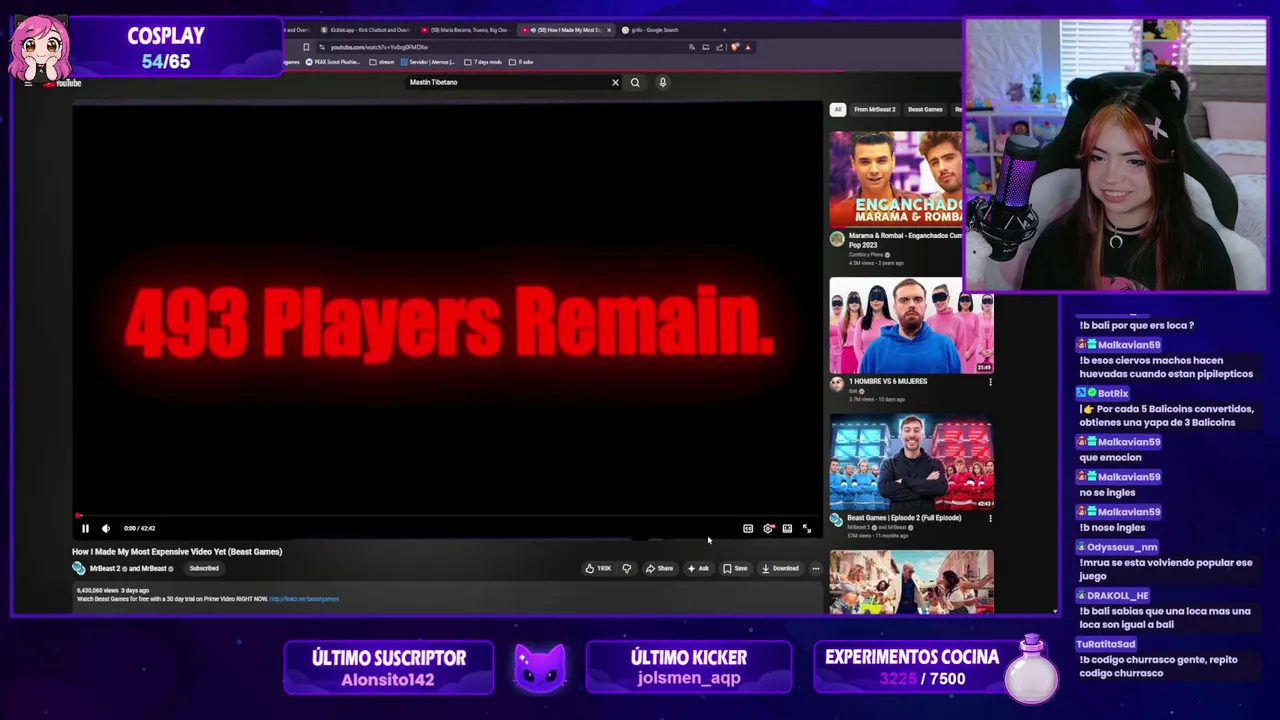Focus the YouTube search field 'Mastín Tibetano'

(505, 82)
